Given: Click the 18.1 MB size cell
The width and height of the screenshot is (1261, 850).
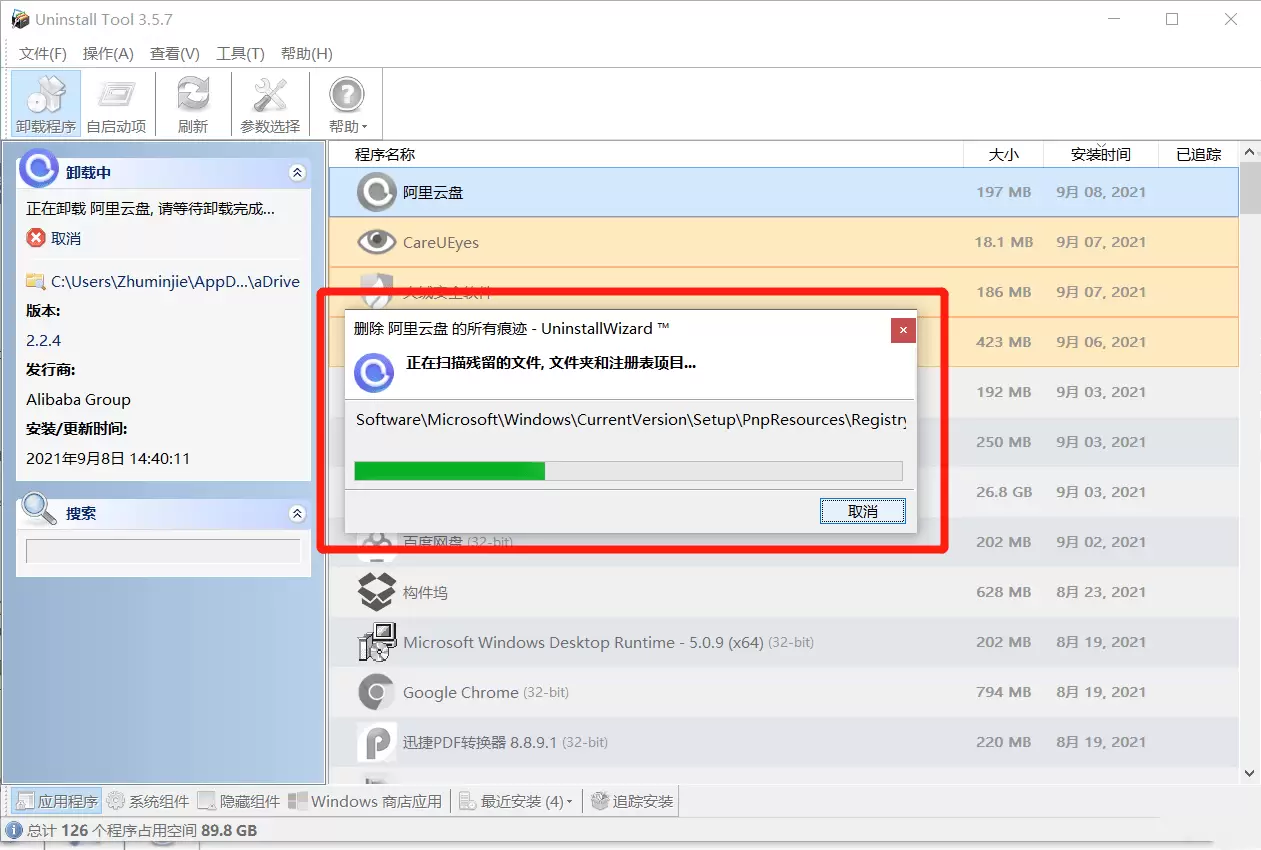Looking at the screenshot, I should click(1003, 242).
